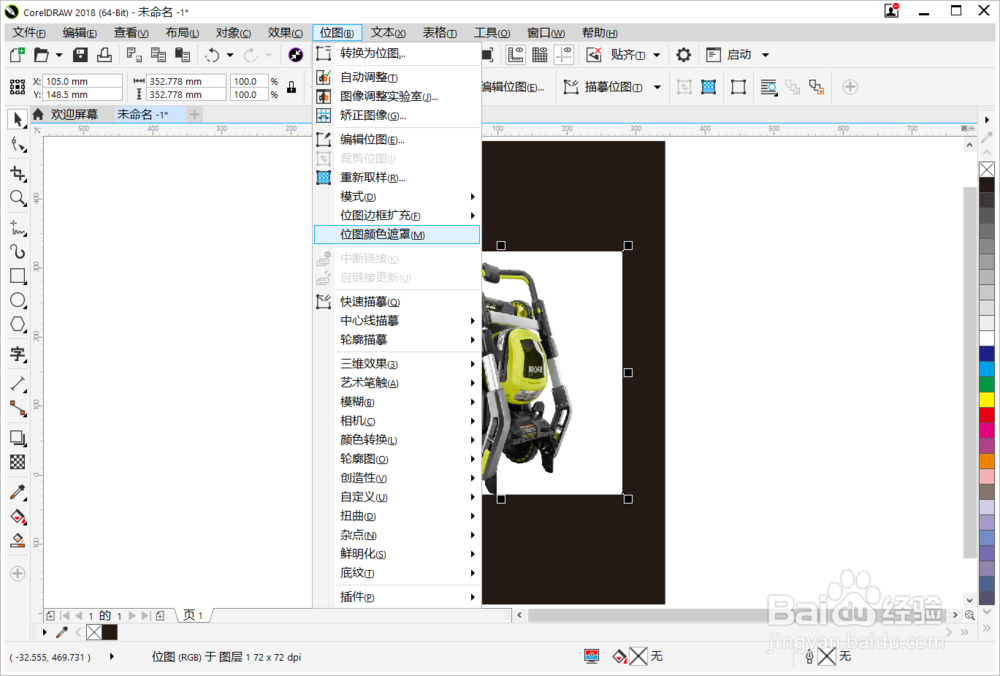The width and height of the screenshot is (1000, 676).
Task: Expand the 中心线描摹 submenu
Action: click(397, 320)
